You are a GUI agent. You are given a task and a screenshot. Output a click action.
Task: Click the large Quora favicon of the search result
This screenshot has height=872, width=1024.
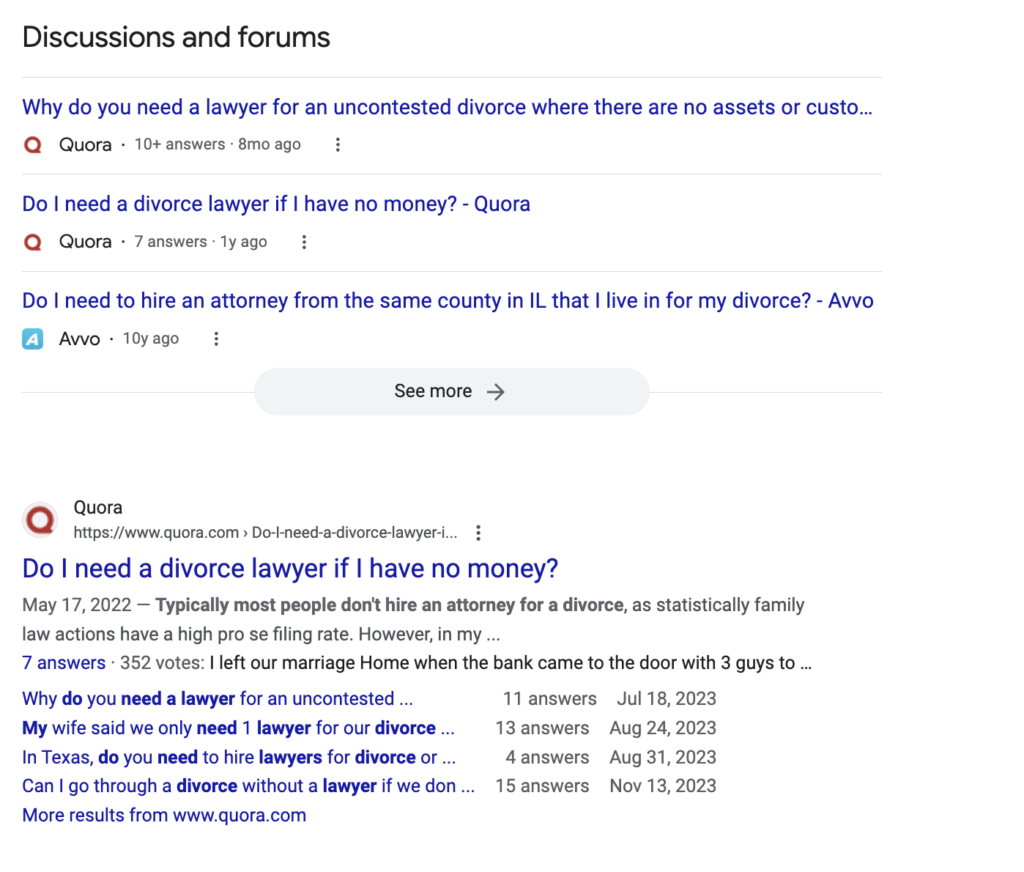40,521
